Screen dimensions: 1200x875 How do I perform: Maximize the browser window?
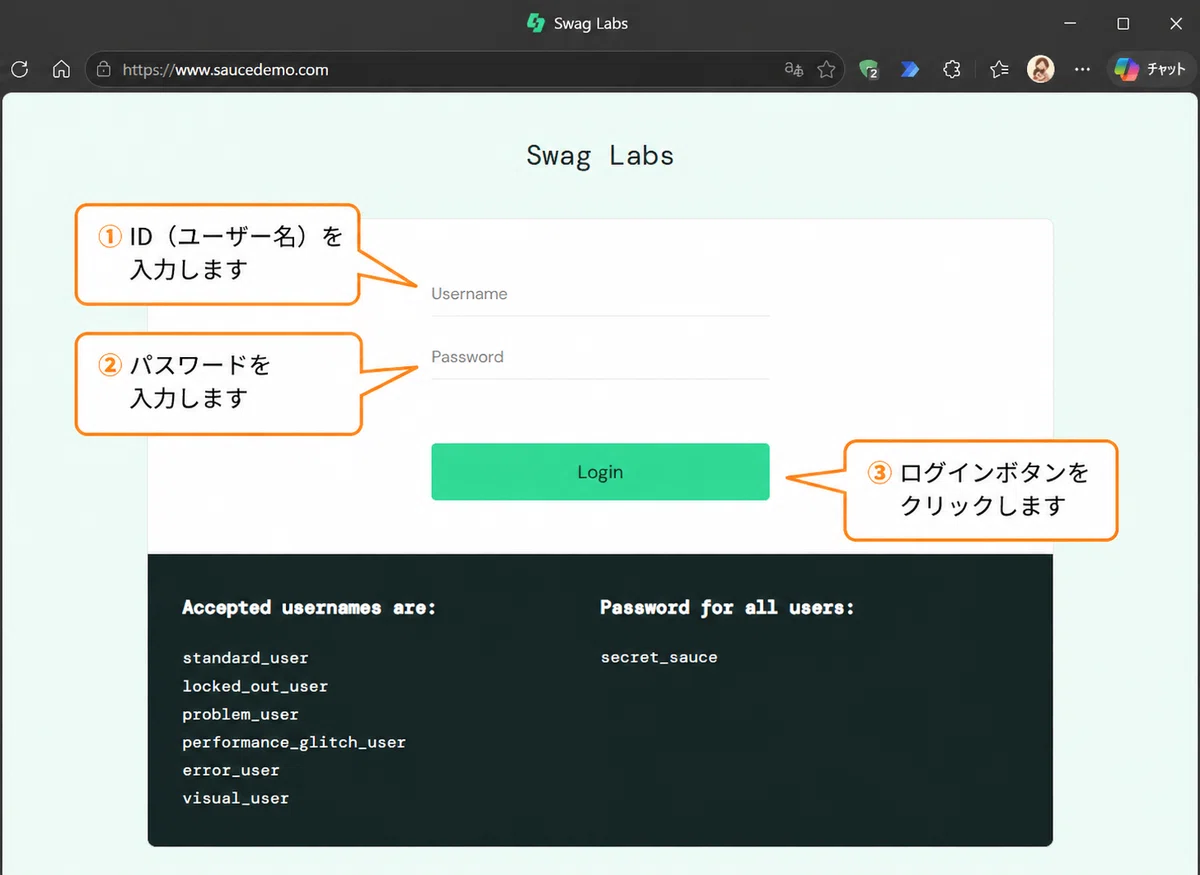pos(1123,23)
